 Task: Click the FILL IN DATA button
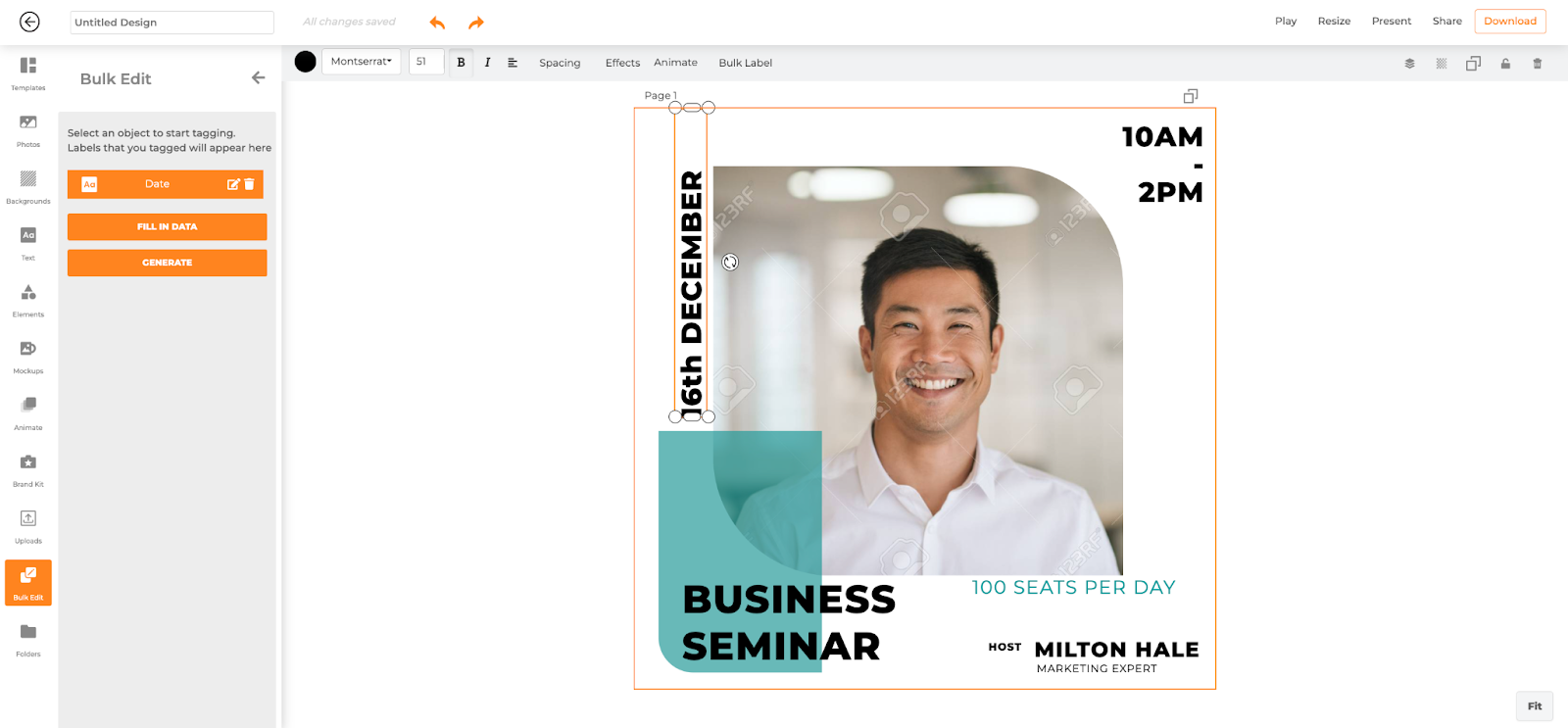[167, 226]
